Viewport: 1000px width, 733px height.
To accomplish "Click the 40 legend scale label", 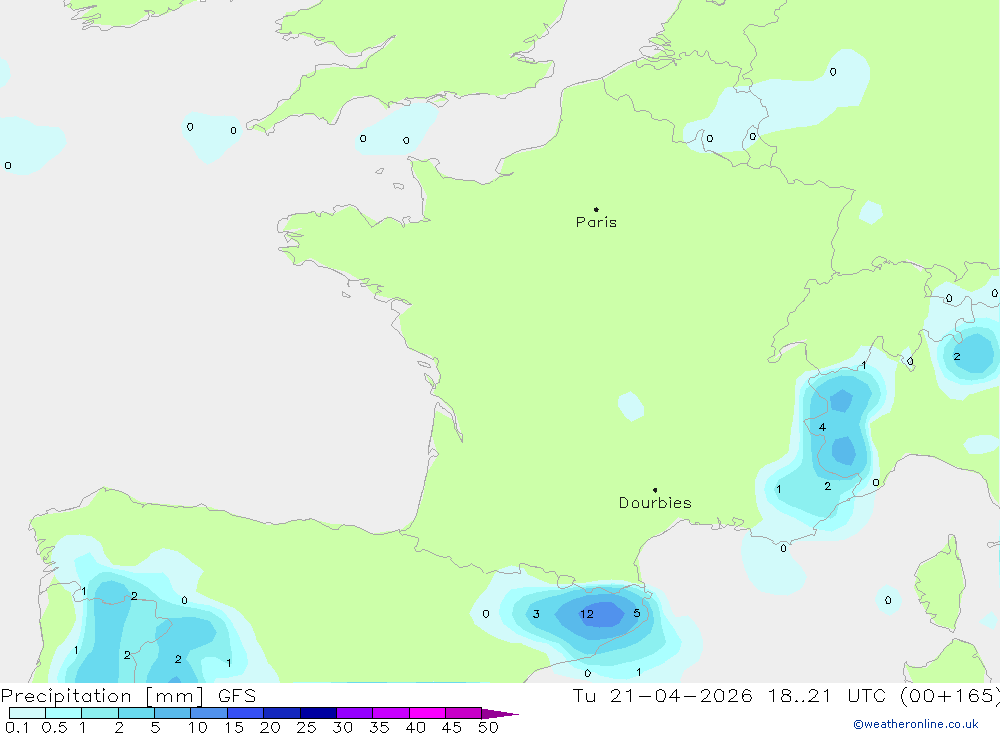I will click(416, 727).
